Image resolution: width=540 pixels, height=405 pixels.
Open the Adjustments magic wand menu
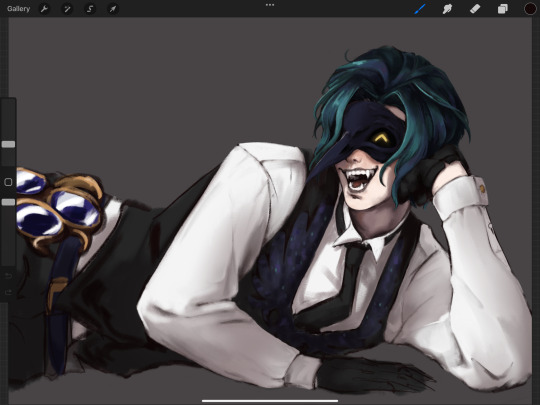coord(67,9)
